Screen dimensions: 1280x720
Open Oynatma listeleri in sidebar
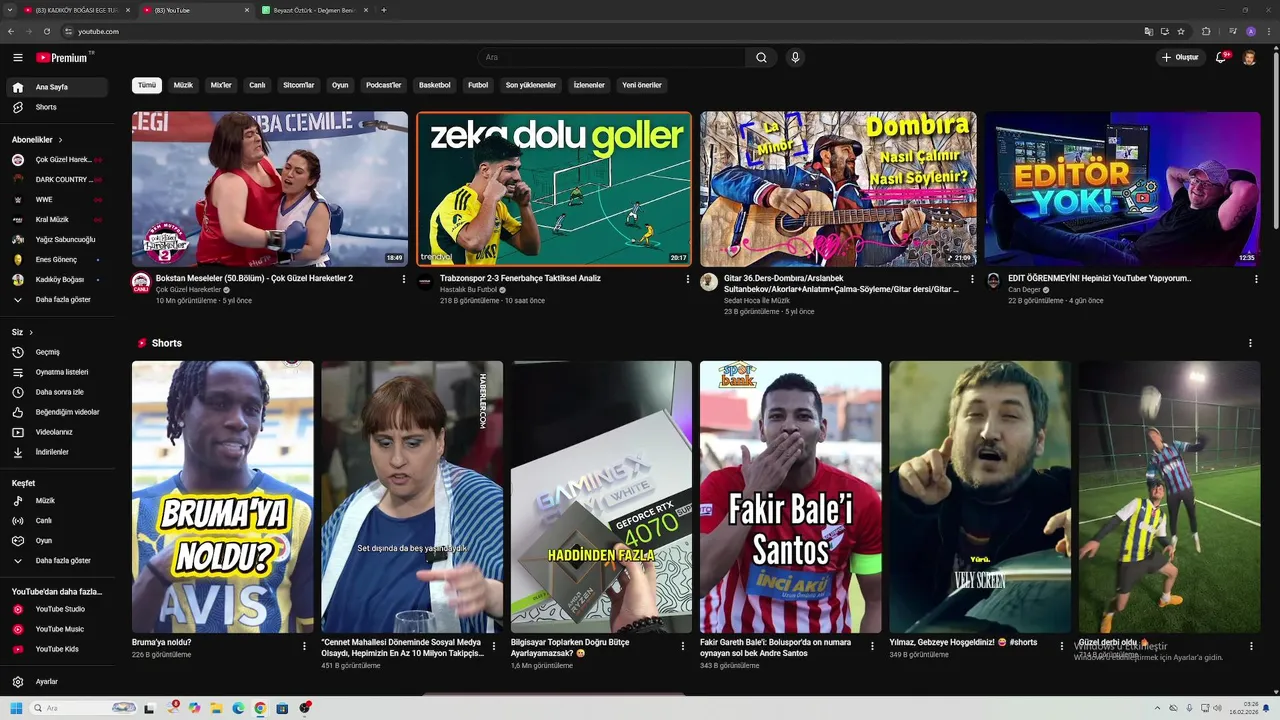(x=59, y=372)
